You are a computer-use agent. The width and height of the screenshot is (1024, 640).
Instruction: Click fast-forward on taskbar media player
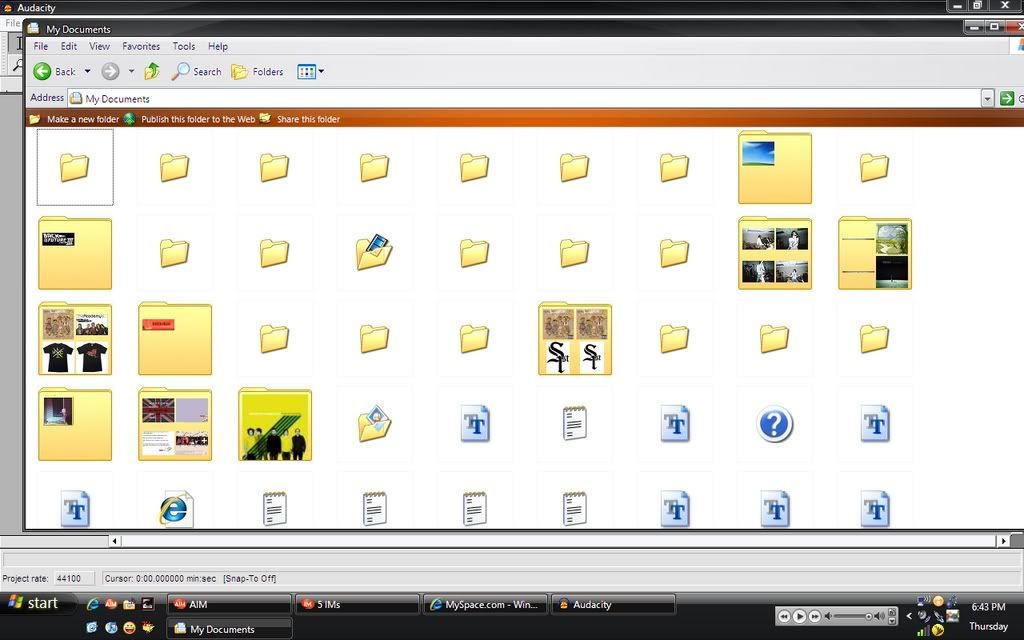pyautogui.click(x=814, y=616)
